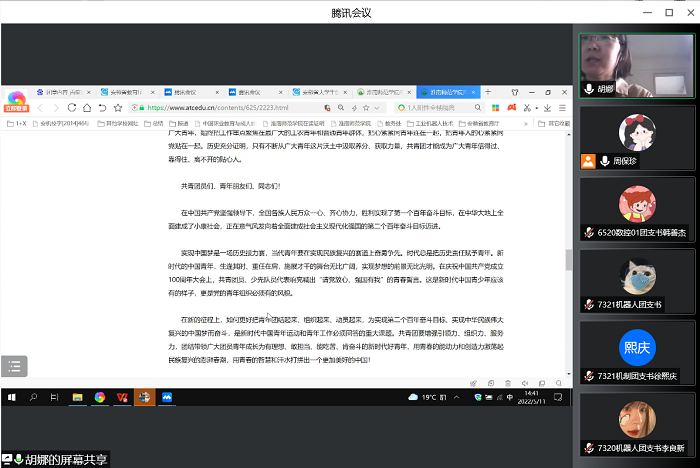
Task: Select 胡娜's video thumbnail
Action: point(637,66)
